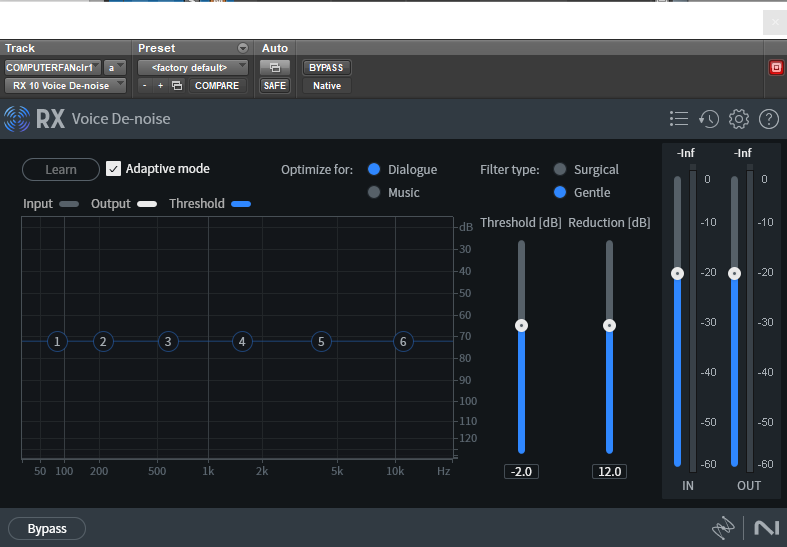Viewport: 787px width, 547px height.
Task: Click the Threshold legend label
Action: 197,204
